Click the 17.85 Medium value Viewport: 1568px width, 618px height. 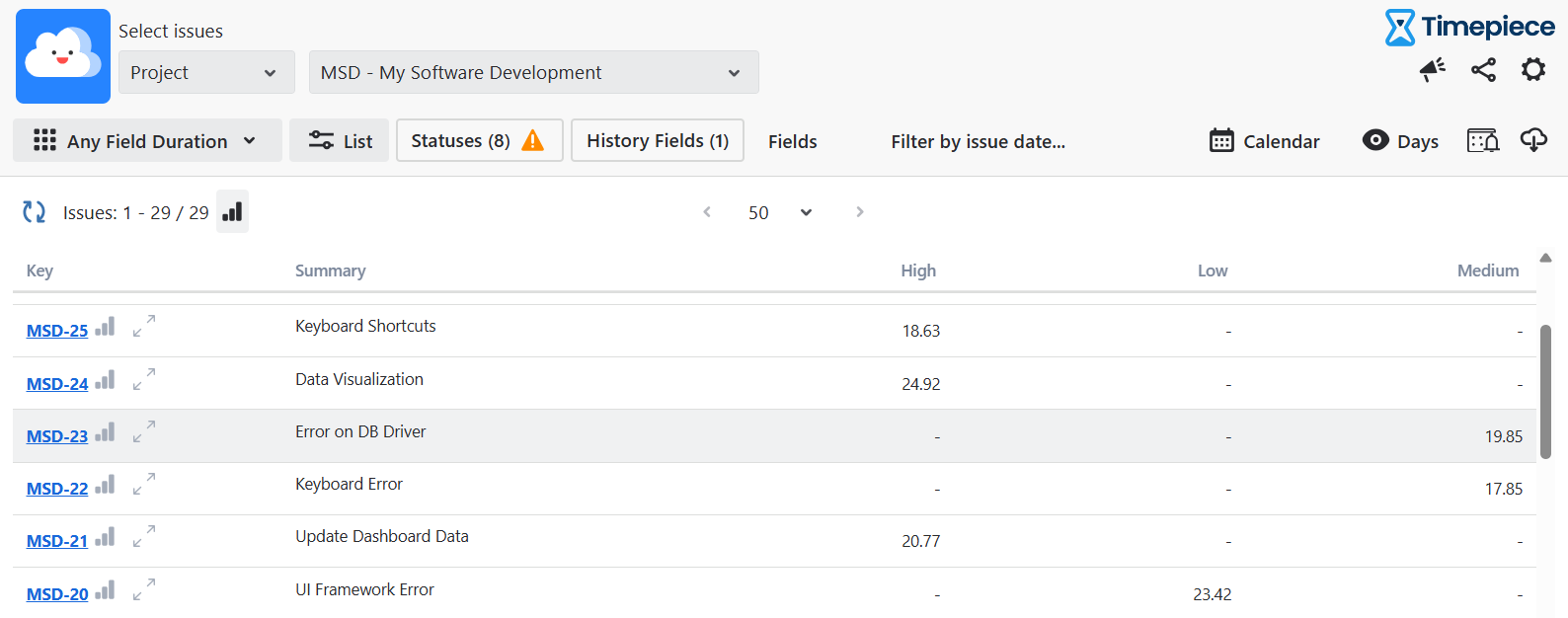[x=1504, y=489]
